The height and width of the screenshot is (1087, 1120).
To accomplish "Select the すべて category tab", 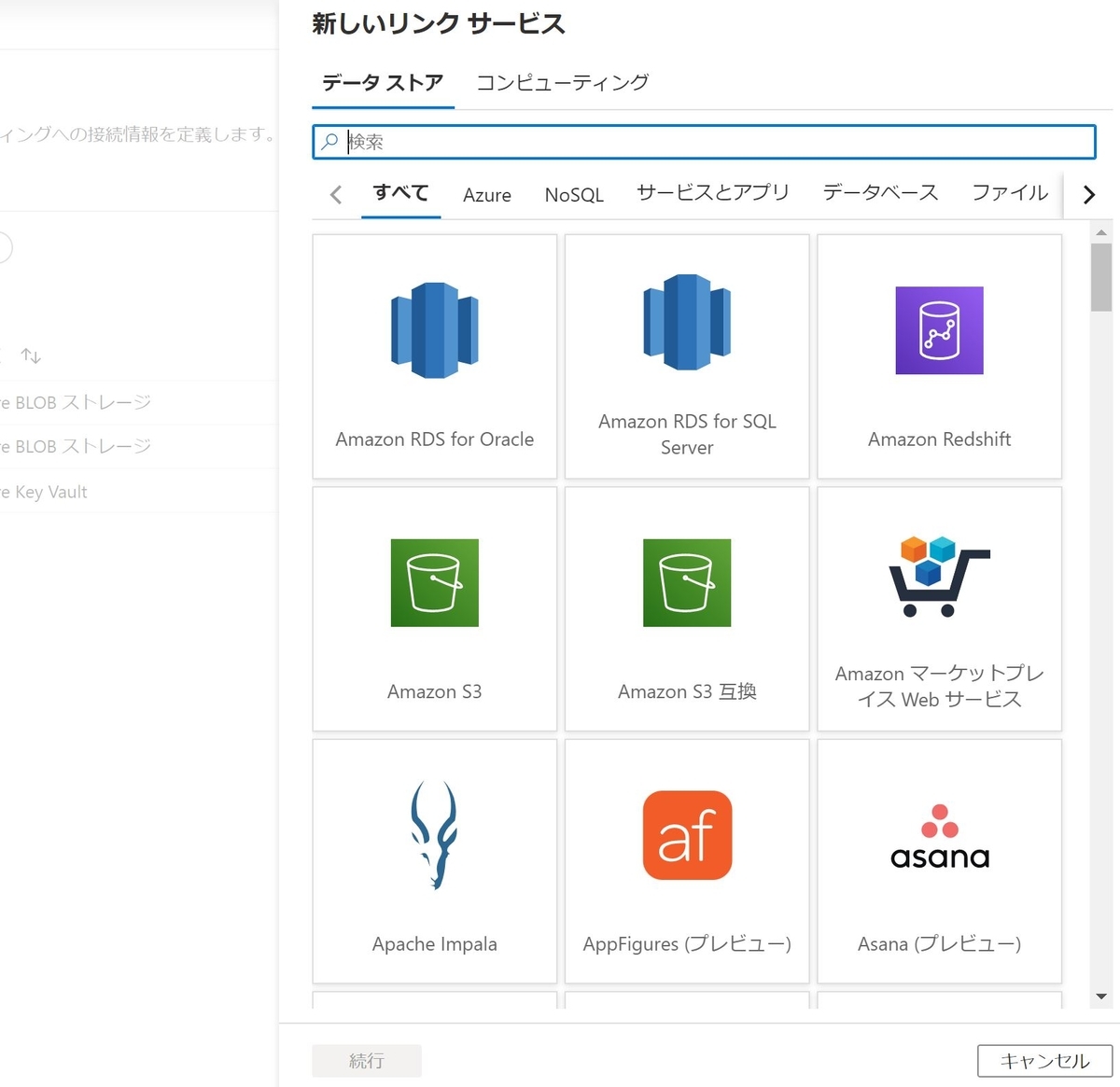I will click(x=400, y=193).
